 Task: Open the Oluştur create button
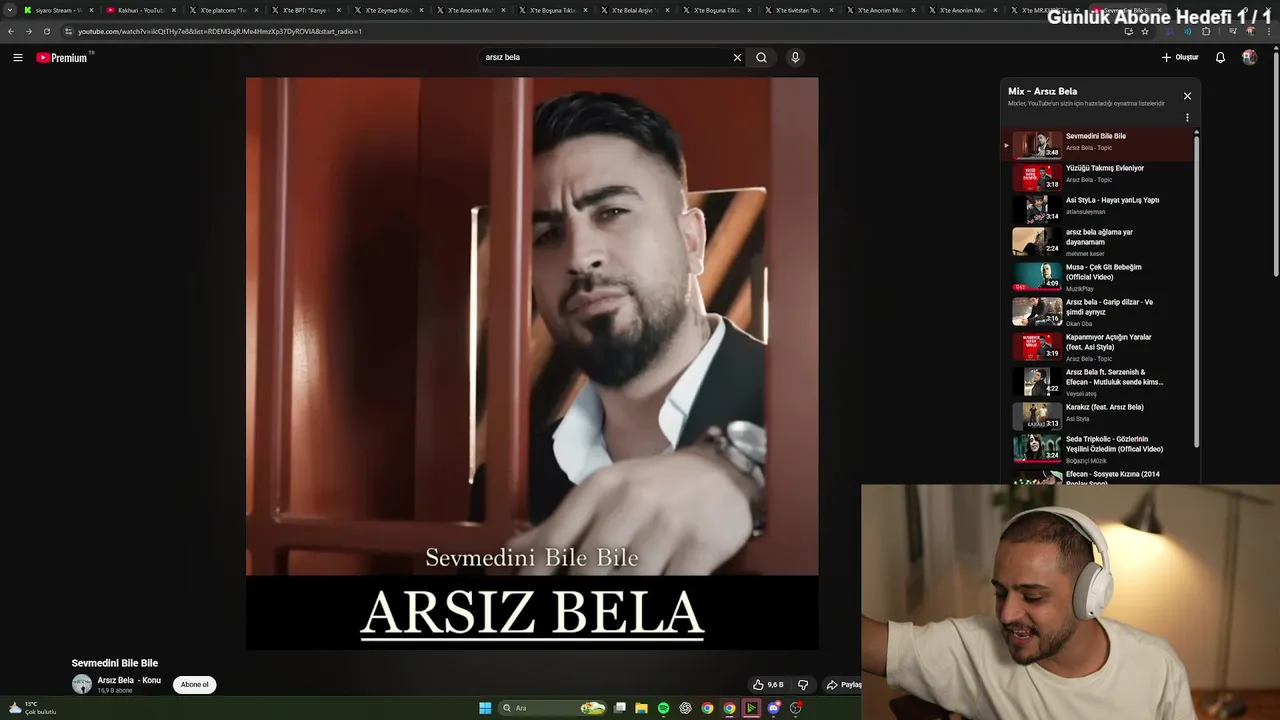point(1180,58)
